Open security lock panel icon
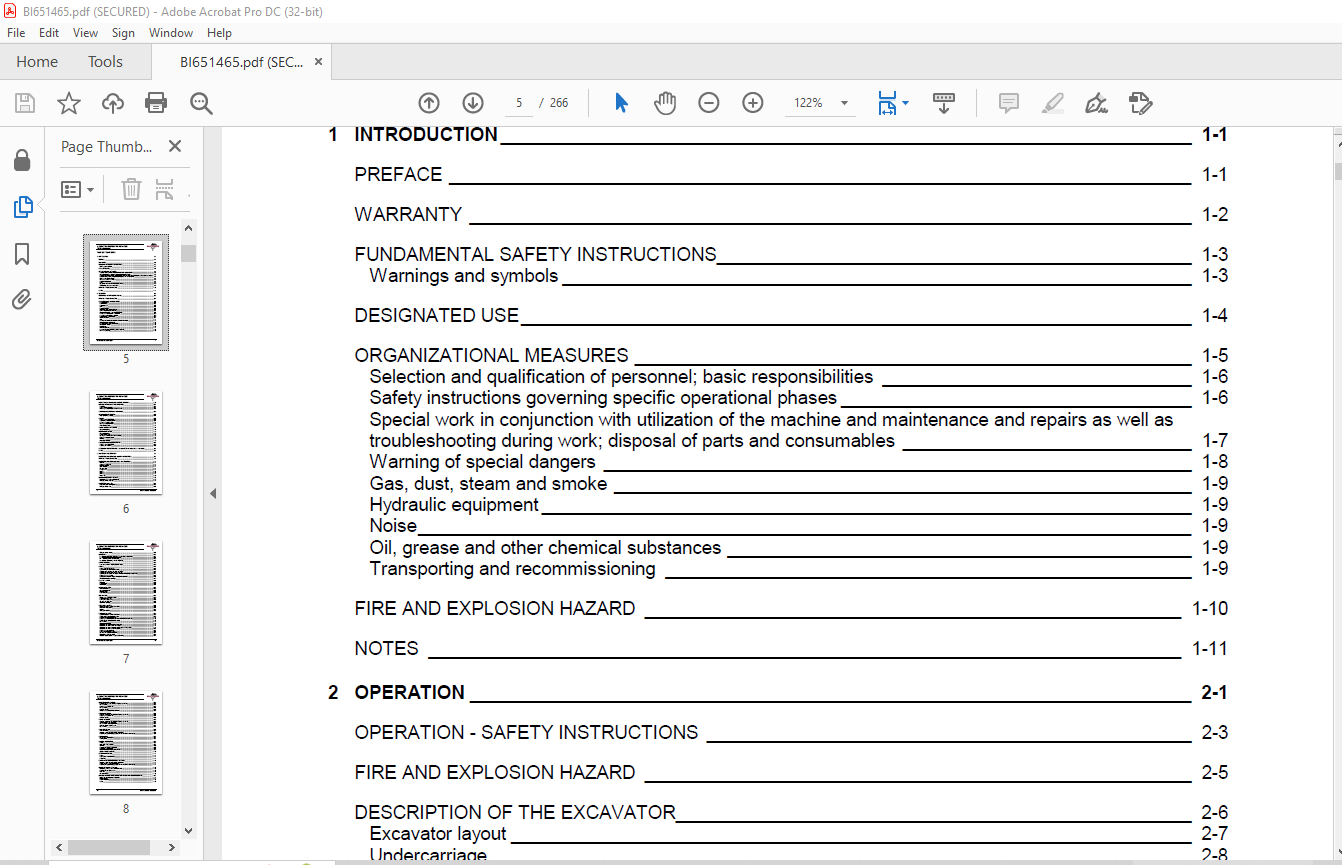The width and height of the screenshot is (1342, 865). point(22,160)
